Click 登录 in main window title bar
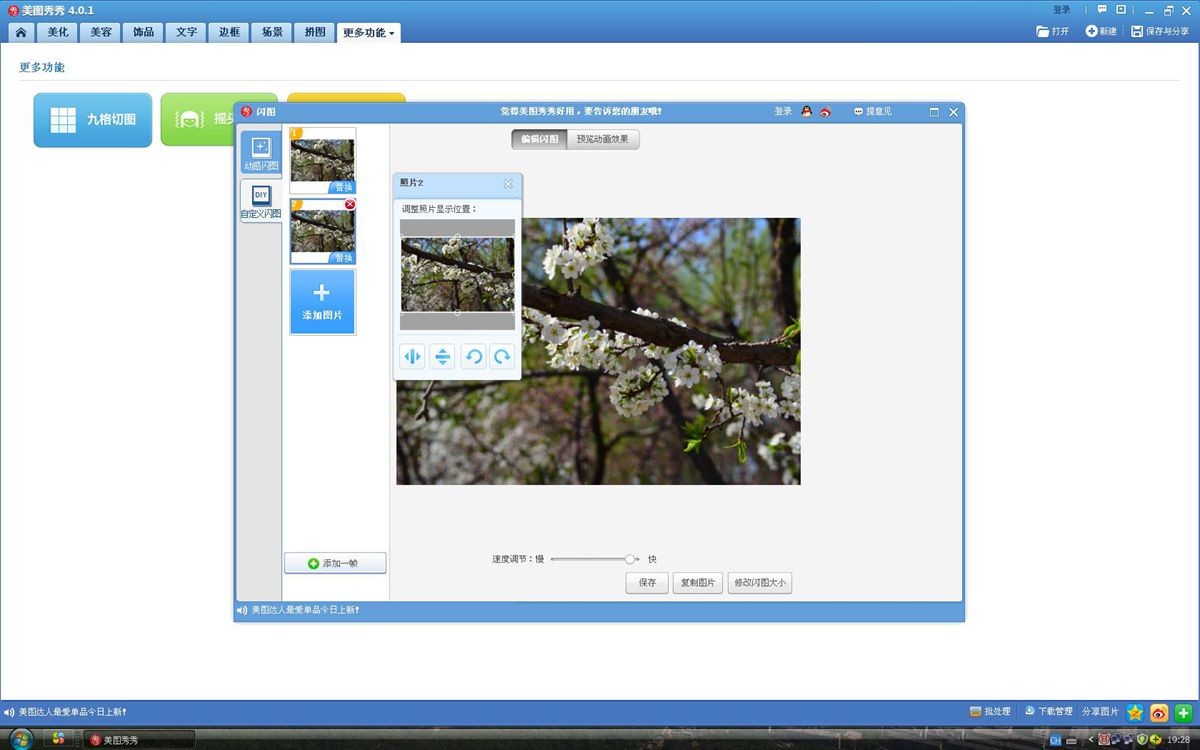 [1062, 10]
